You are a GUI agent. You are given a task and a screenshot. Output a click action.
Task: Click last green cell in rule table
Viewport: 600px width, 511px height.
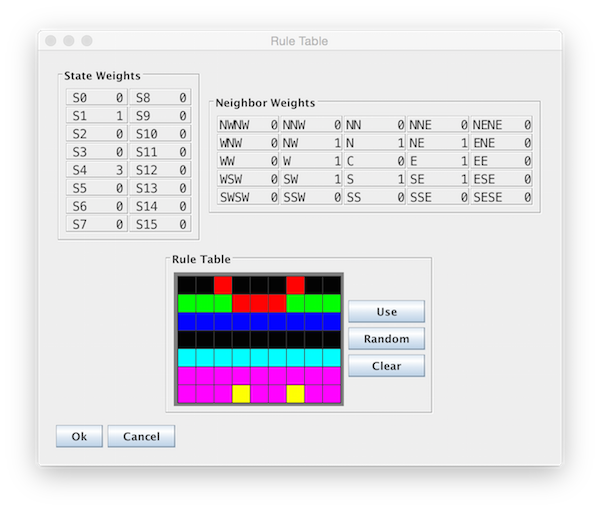coord(332,303)
